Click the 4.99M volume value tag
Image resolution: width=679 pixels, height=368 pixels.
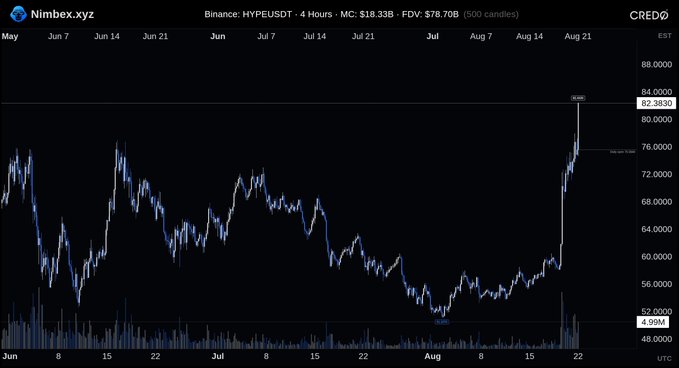coord(653,322)
